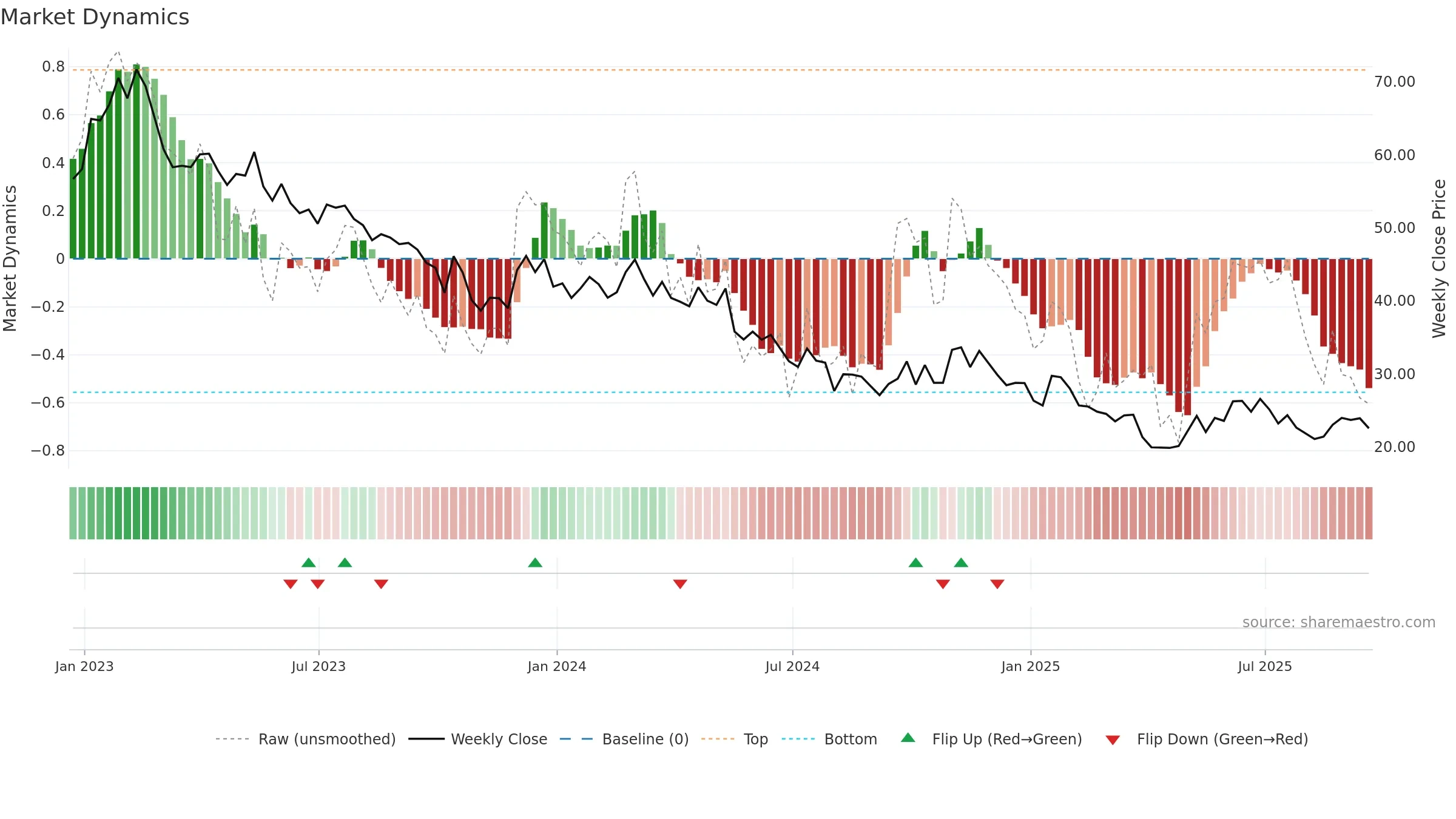Click the 'Jan 2023' x-axis label
The width and height of the screenshot is (1456, 819).
coord(84,666)
